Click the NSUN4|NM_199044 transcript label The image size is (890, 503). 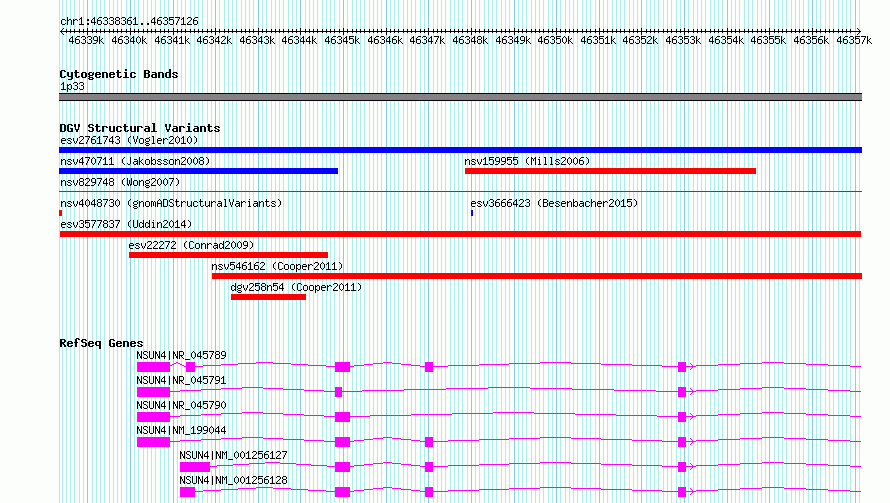coord(182,430)
